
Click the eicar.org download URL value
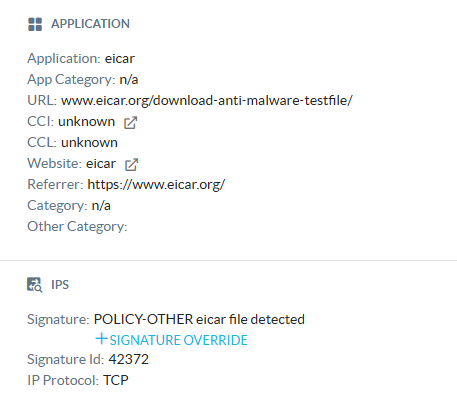pyautogui.click(x=207, y=100)
